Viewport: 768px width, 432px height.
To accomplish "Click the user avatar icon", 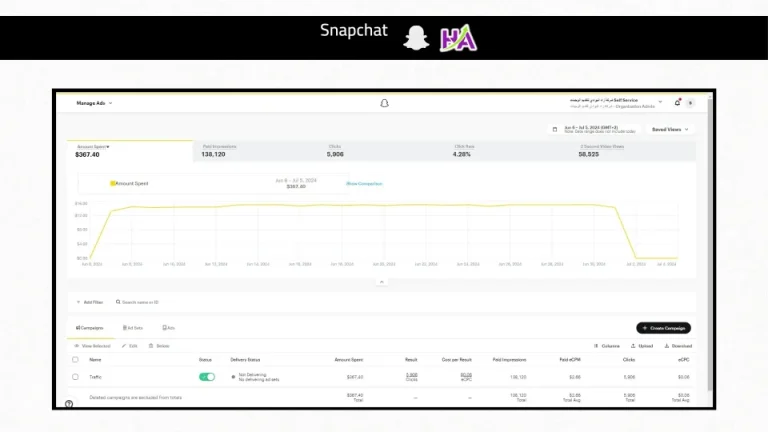I will (x=690, y=103).
